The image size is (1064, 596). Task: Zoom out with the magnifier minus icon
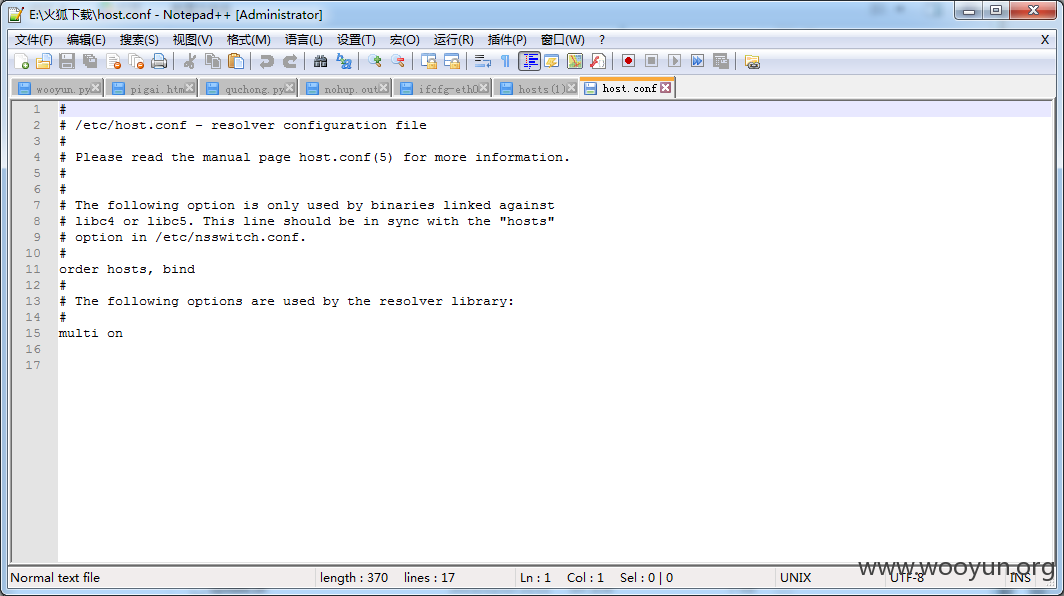point(398,62)
